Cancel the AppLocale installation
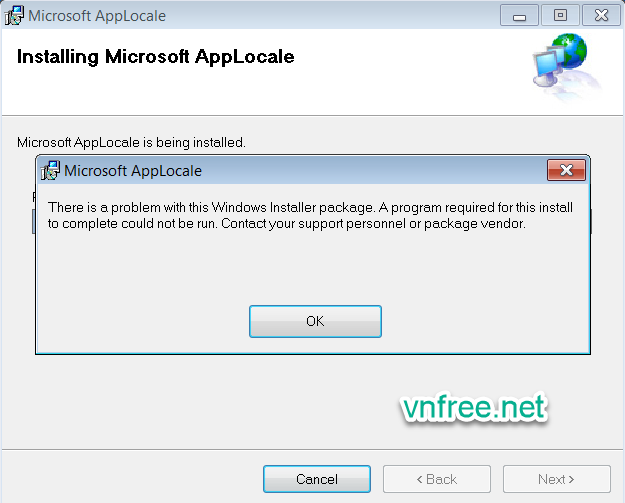The image size is (625, 503). click(316, 479)
